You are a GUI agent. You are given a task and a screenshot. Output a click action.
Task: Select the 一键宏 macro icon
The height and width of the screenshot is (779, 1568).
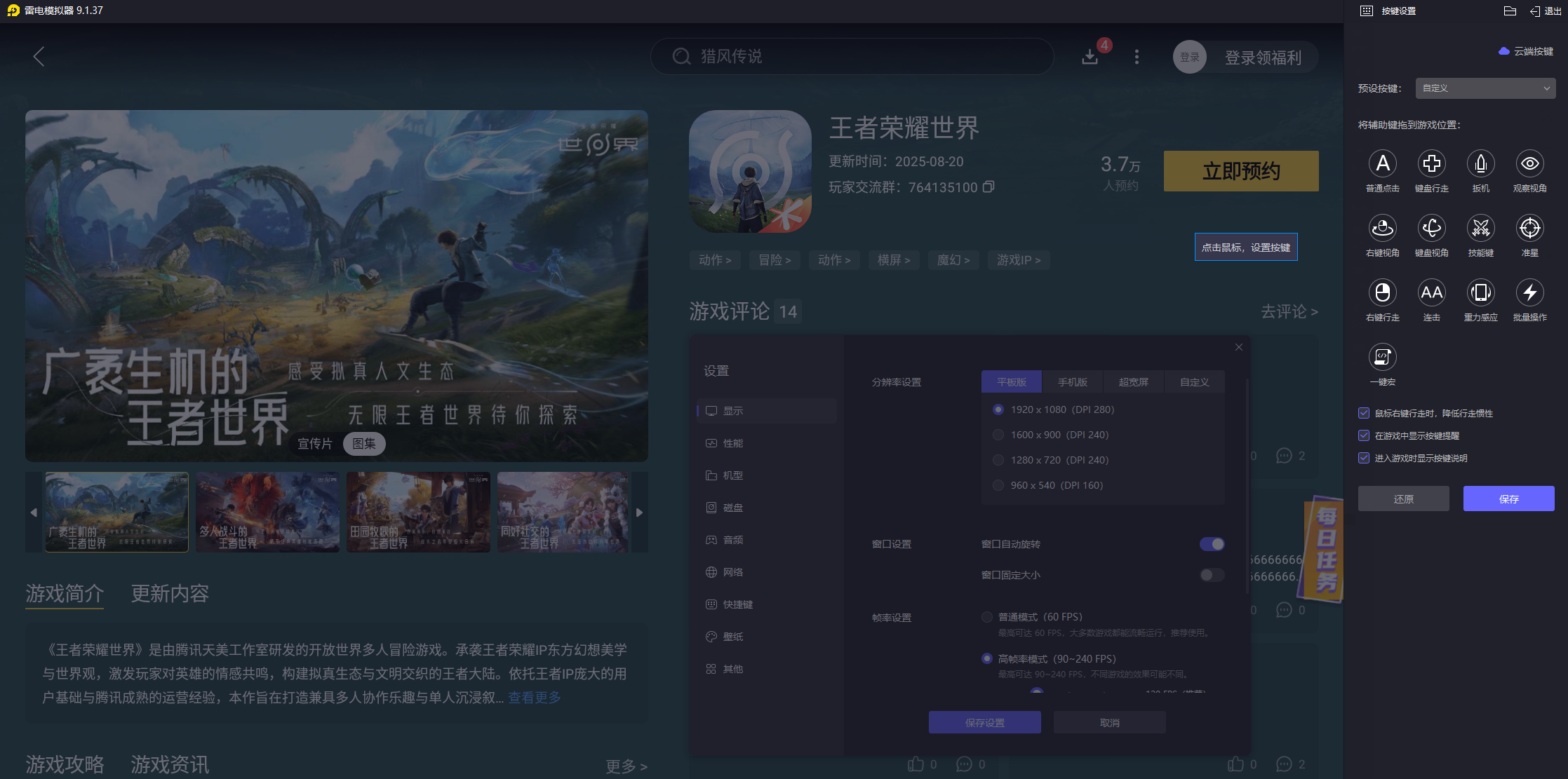1382,357
